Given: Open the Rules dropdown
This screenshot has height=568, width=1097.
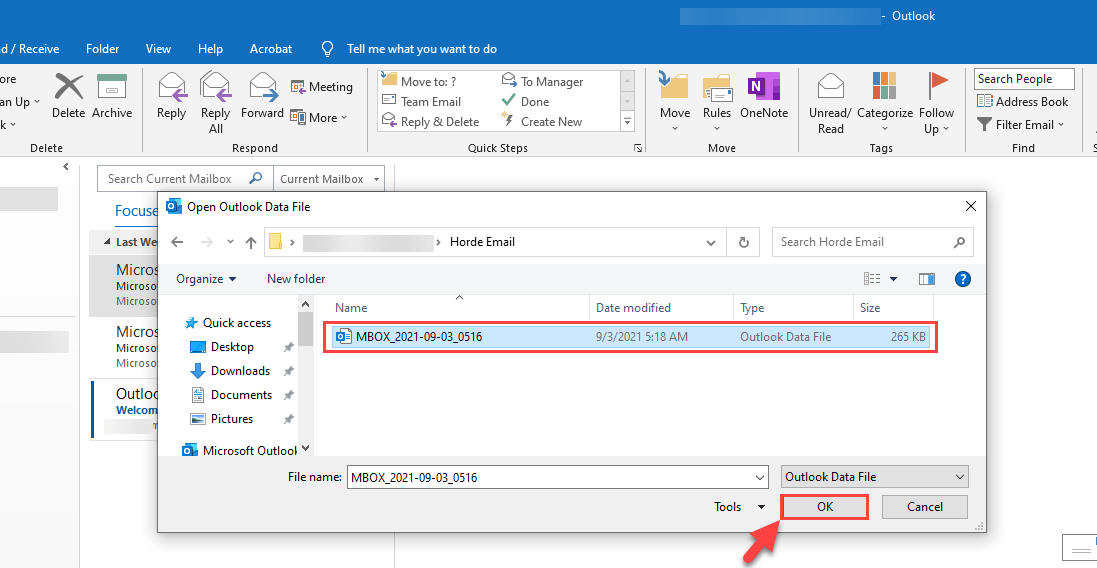Looking at the screenshot, I should 717,103.
